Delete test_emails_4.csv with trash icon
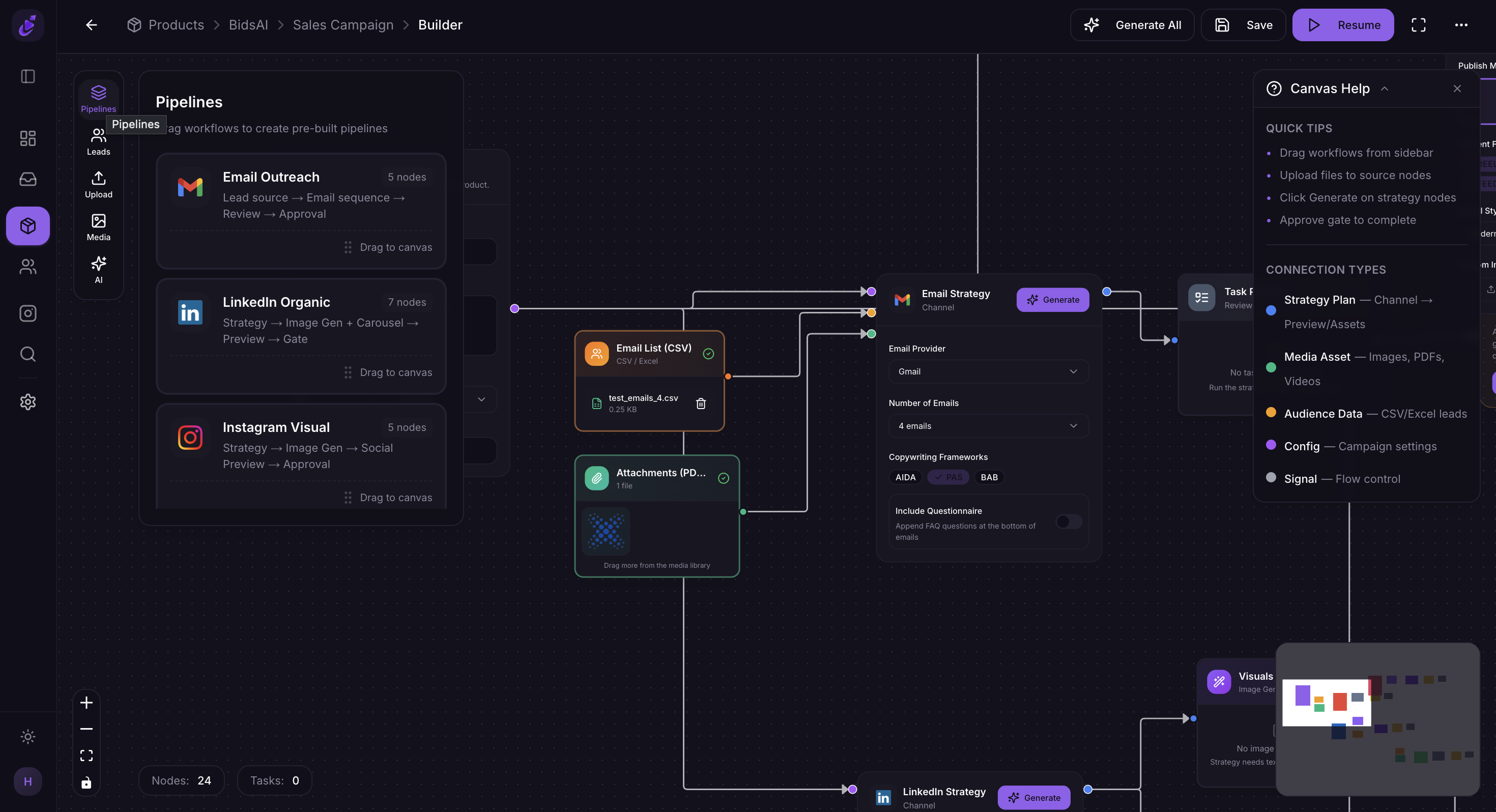 tap(701, 403)
